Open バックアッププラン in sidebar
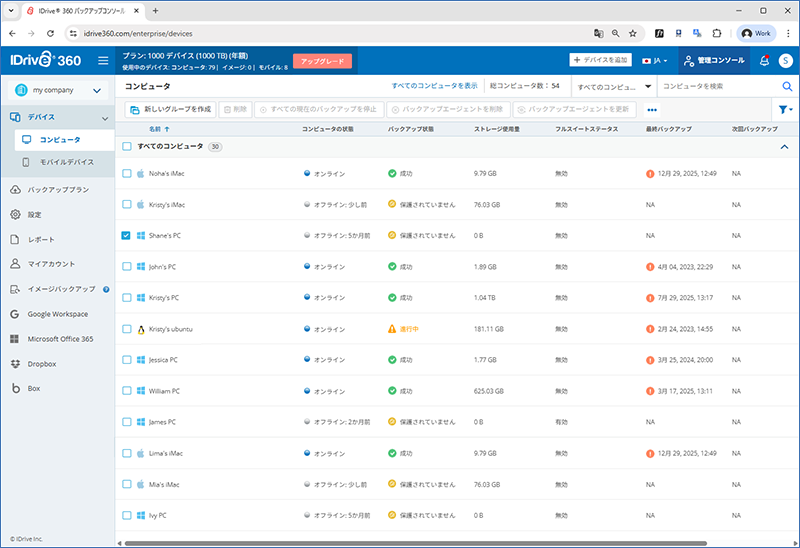This screenshot has width=800, height=548. pyautogui.click(x=58, y=189)
